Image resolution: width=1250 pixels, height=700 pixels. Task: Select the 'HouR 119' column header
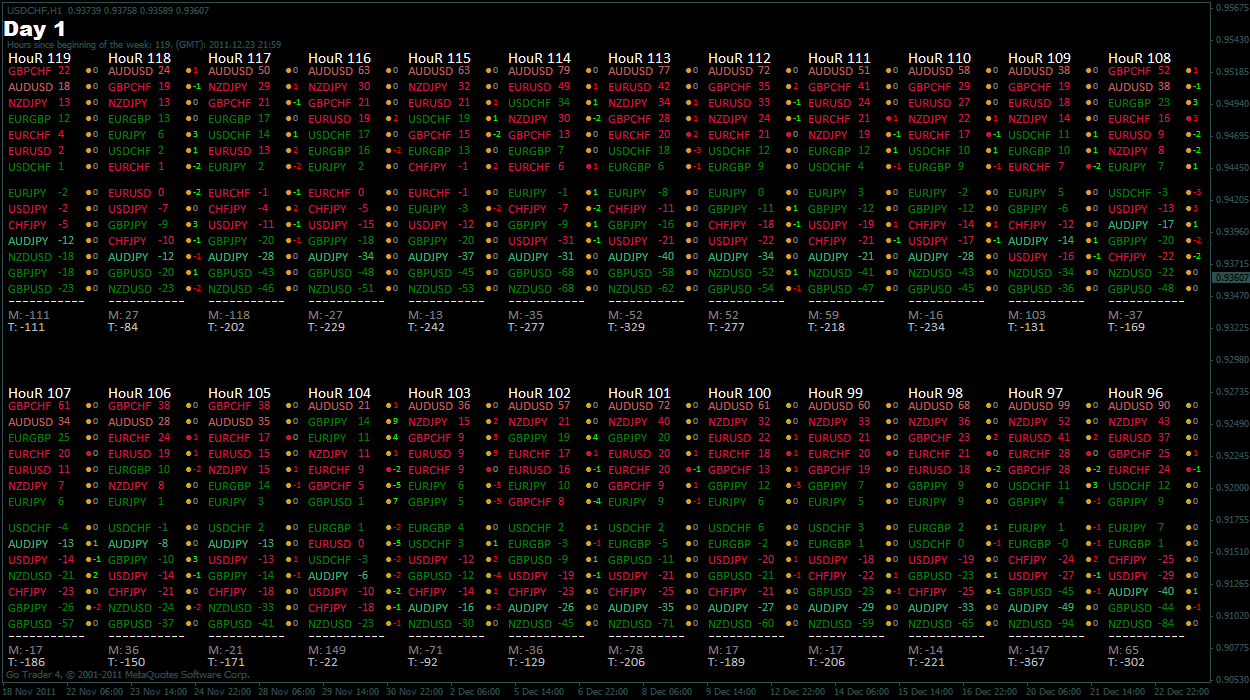39,59
